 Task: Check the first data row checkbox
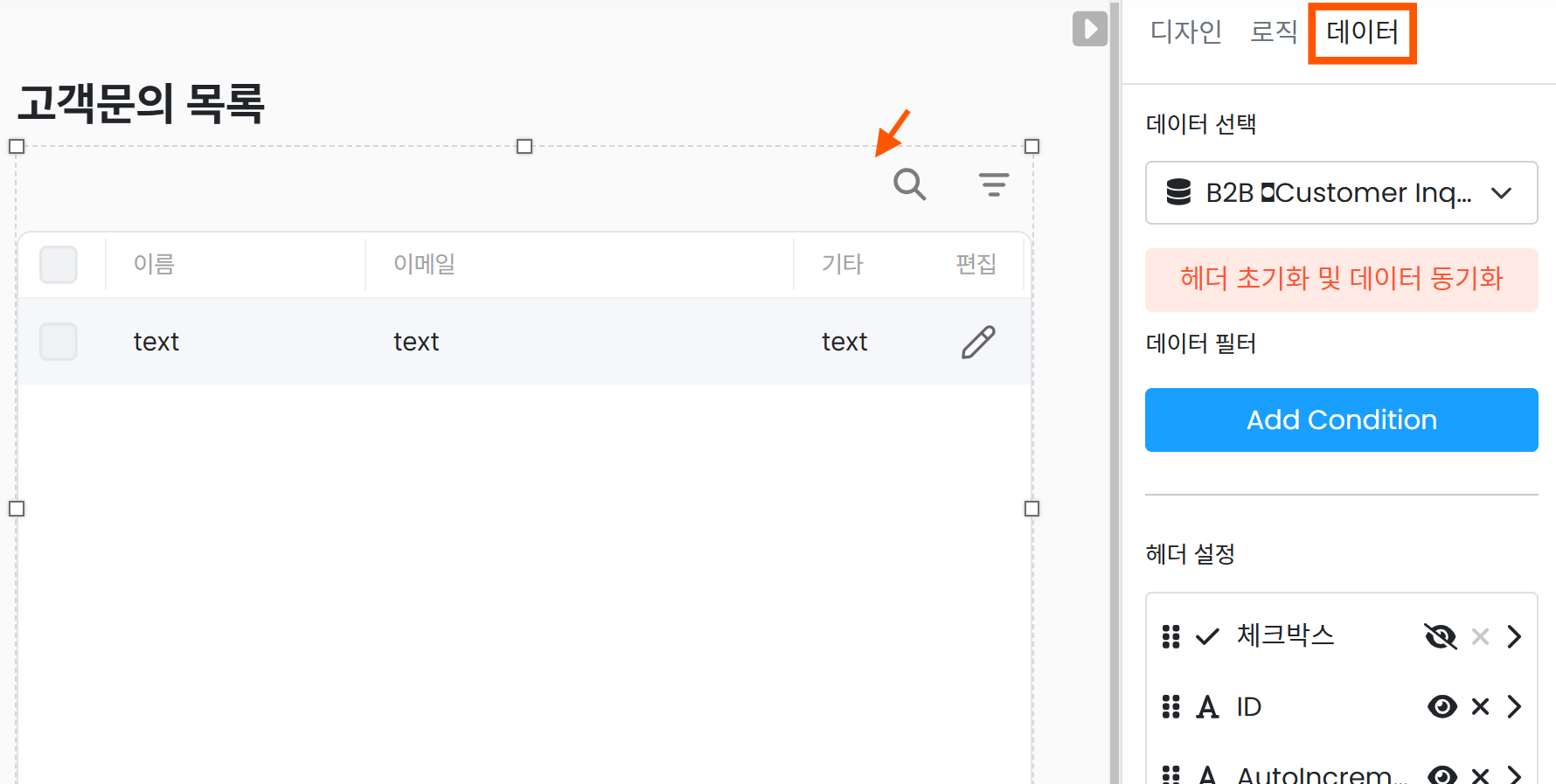59,342
